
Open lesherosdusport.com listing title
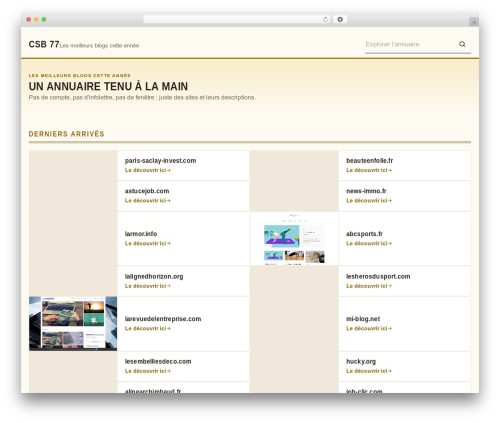(x=378, y=276)
